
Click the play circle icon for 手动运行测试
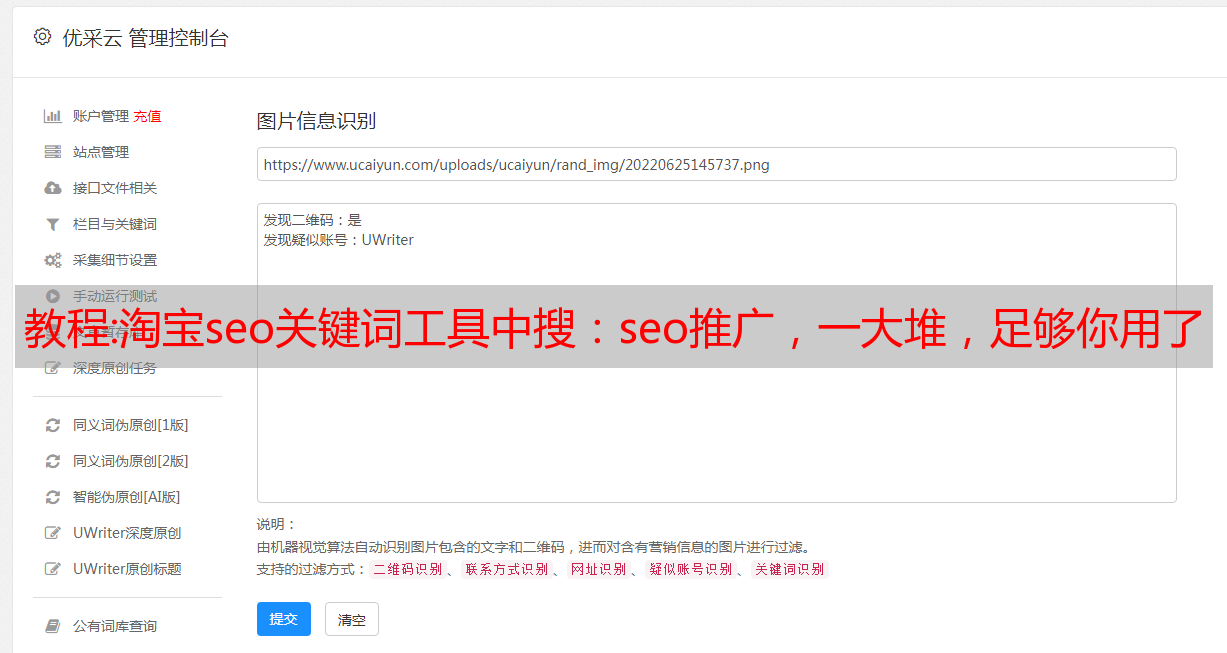point(53,296)
